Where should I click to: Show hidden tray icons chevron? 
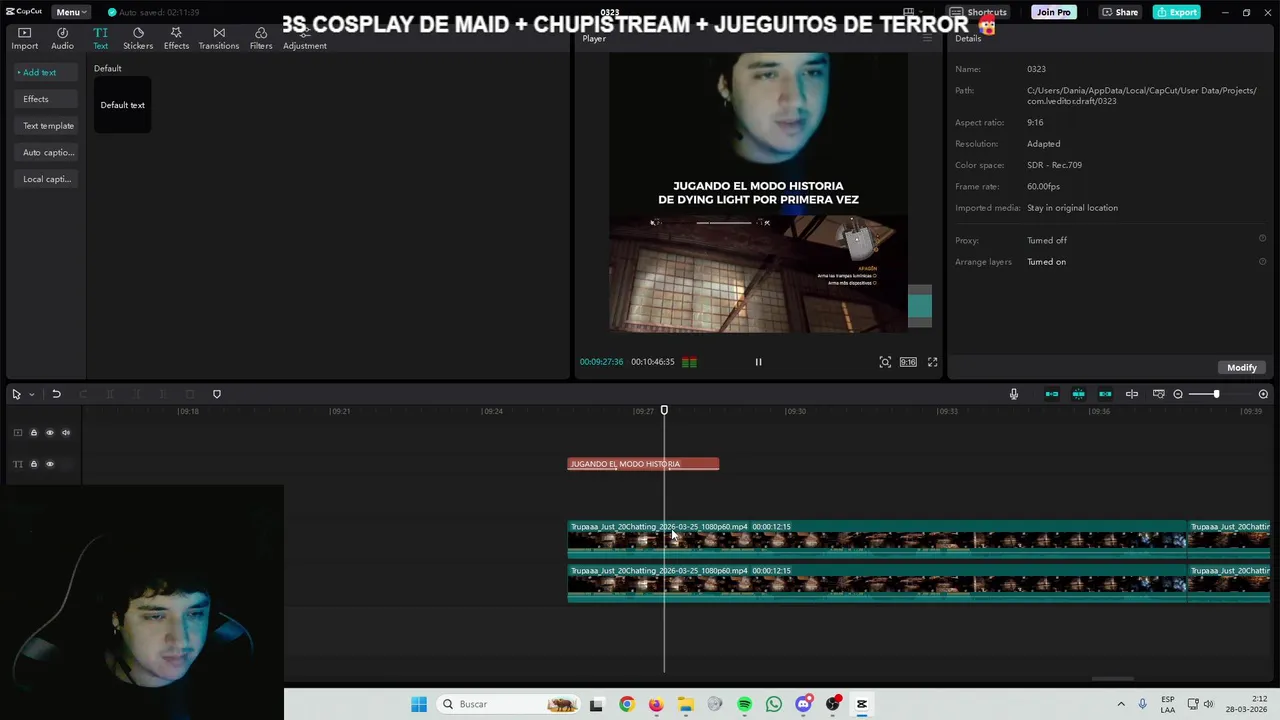(1120, 704)
